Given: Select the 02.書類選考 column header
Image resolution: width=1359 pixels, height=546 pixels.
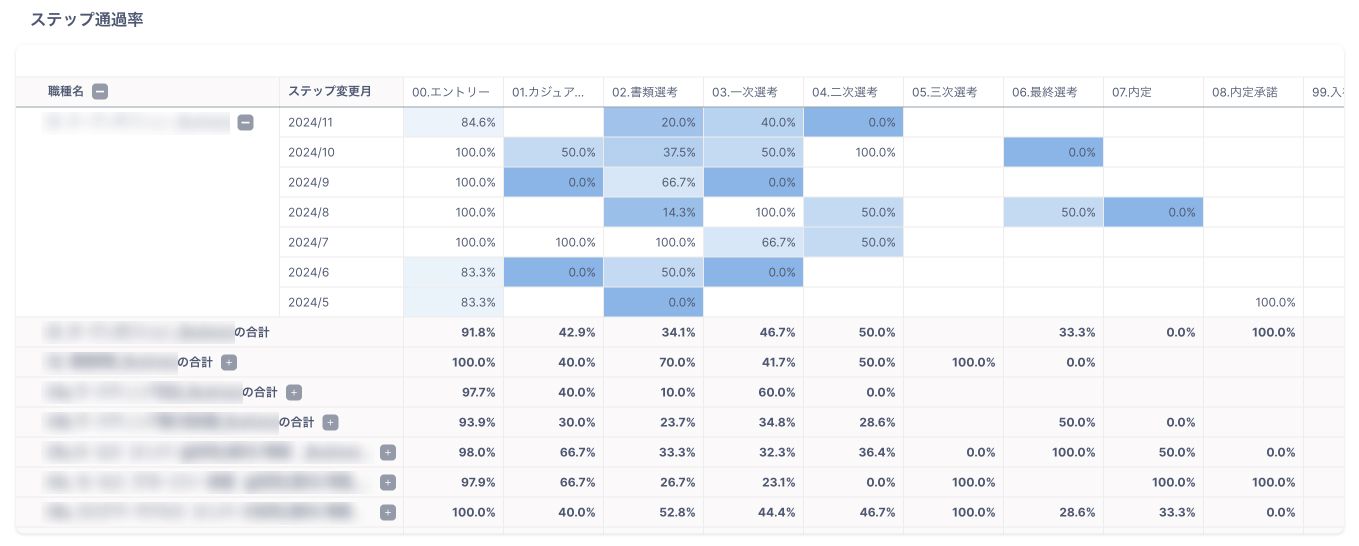Looking at the screenshot, I should coord(645,92).
